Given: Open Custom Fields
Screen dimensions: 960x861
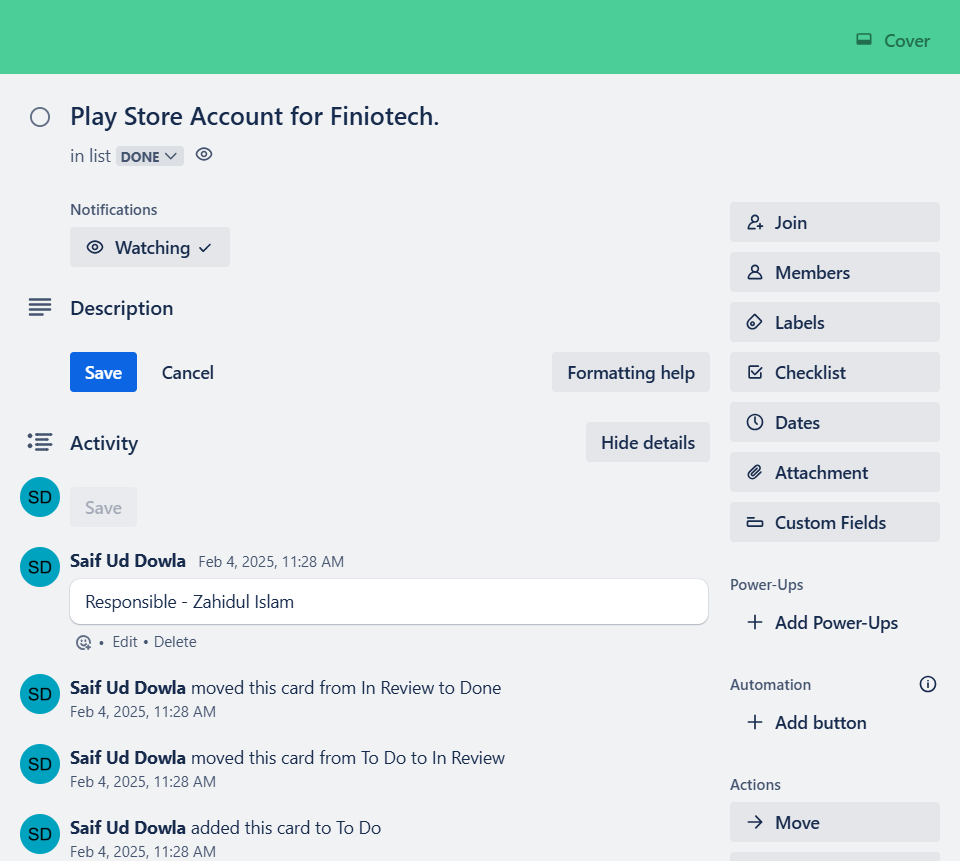Looking at the screenshot, I should [834, 522].
